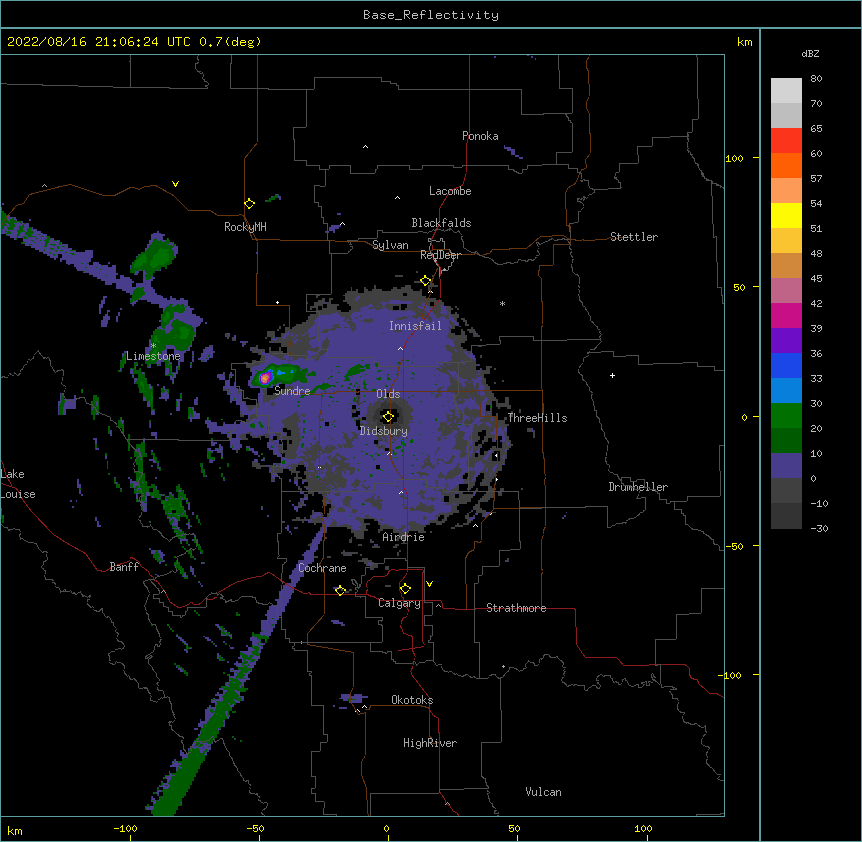
Task: Click the Didsbury town label
Action: (x=383, y=431)
